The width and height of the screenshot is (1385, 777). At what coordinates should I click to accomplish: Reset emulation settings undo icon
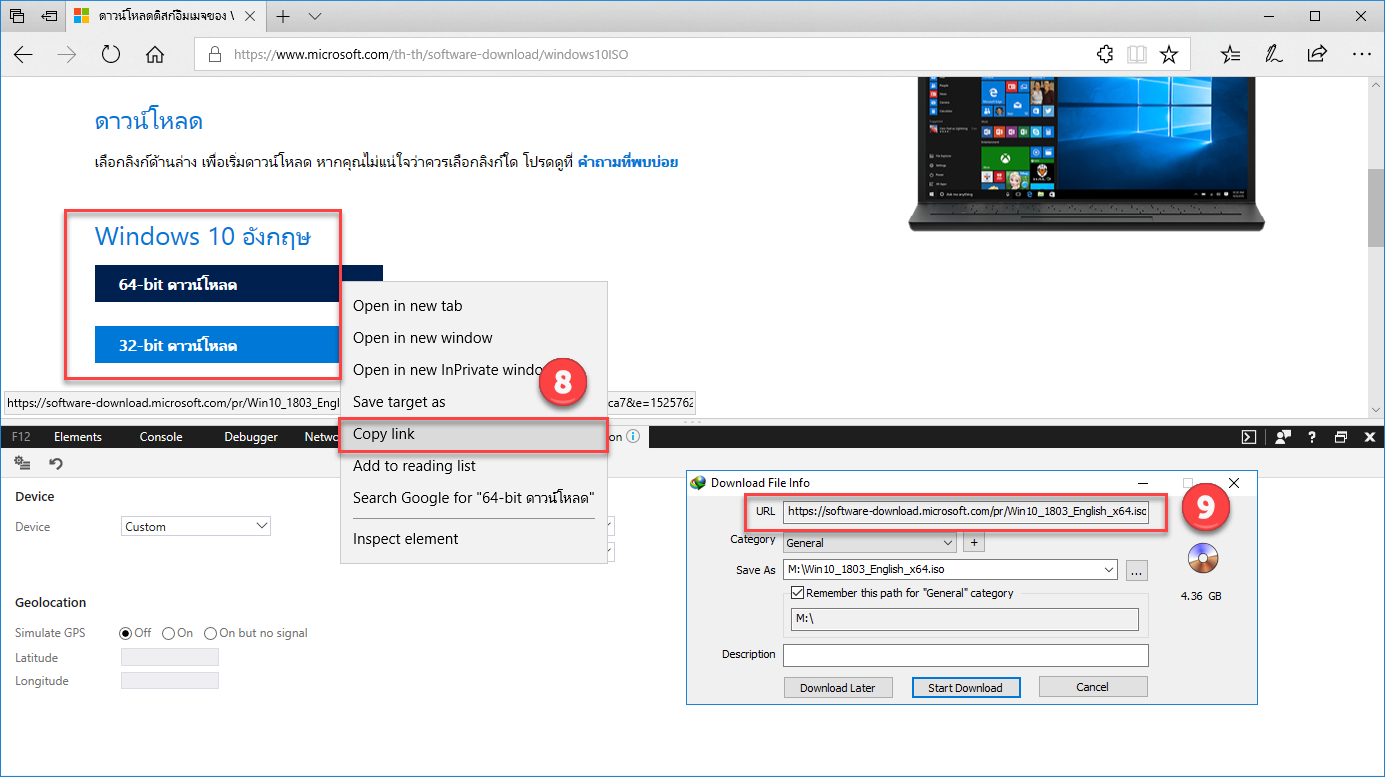[x=56, y=464]
